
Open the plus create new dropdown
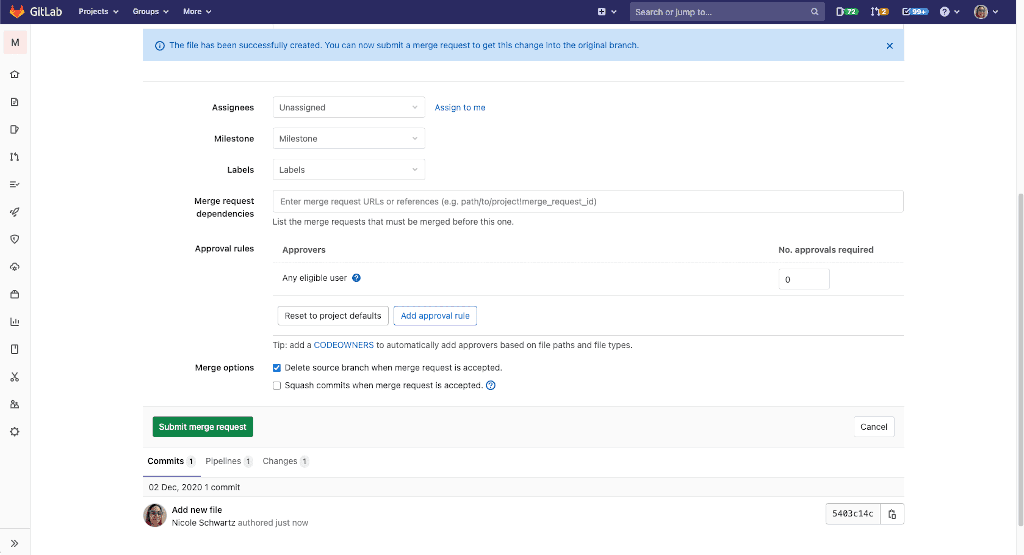[607, 12]
